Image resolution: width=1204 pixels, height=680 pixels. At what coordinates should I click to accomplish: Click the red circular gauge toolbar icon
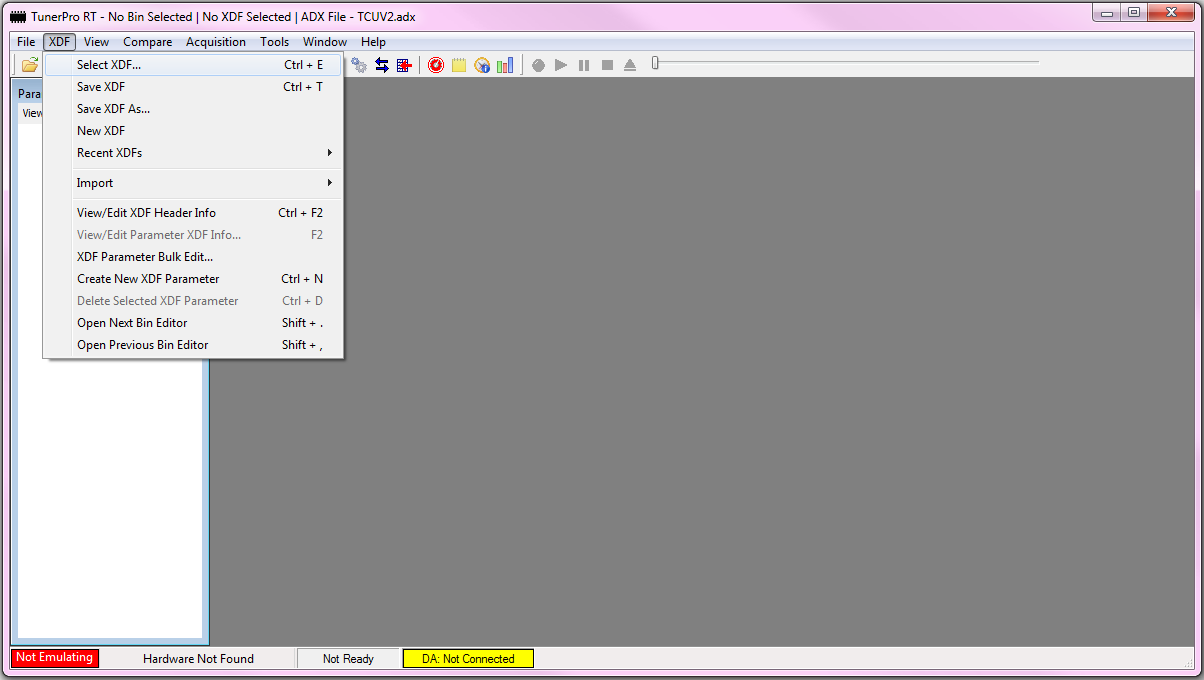coord(436,65)
